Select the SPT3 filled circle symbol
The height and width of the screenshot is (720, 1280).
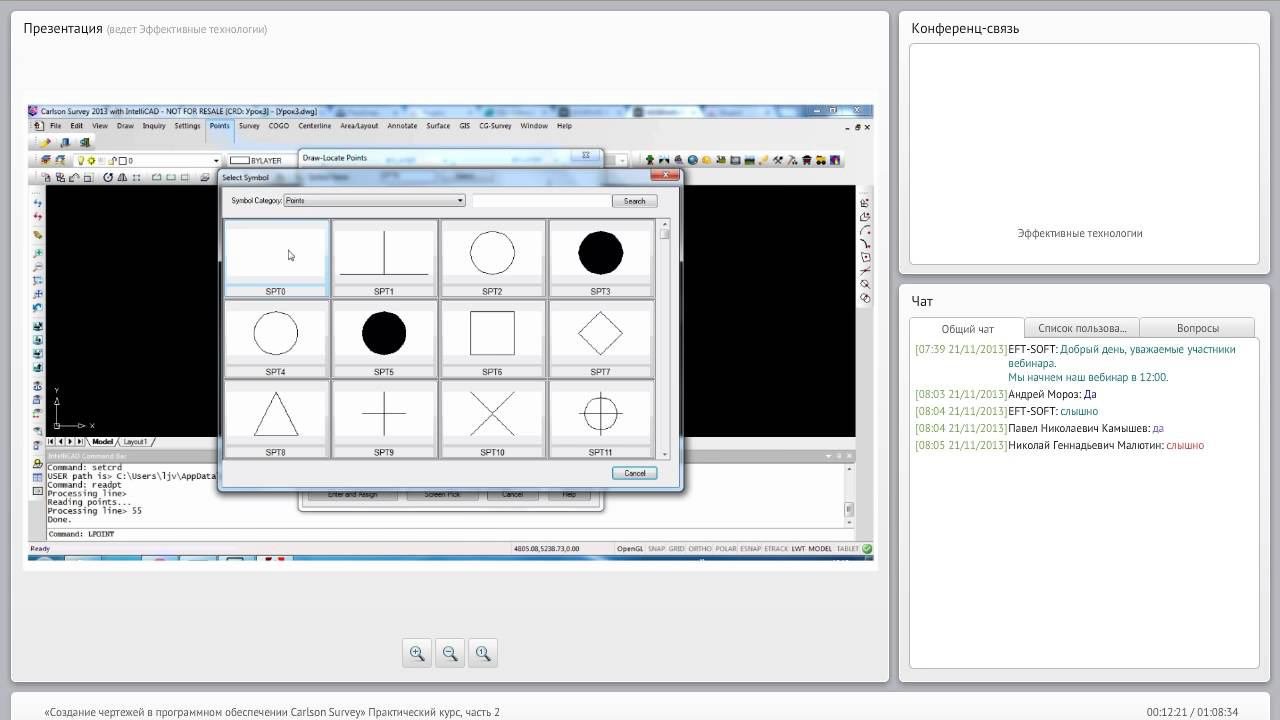600,253
